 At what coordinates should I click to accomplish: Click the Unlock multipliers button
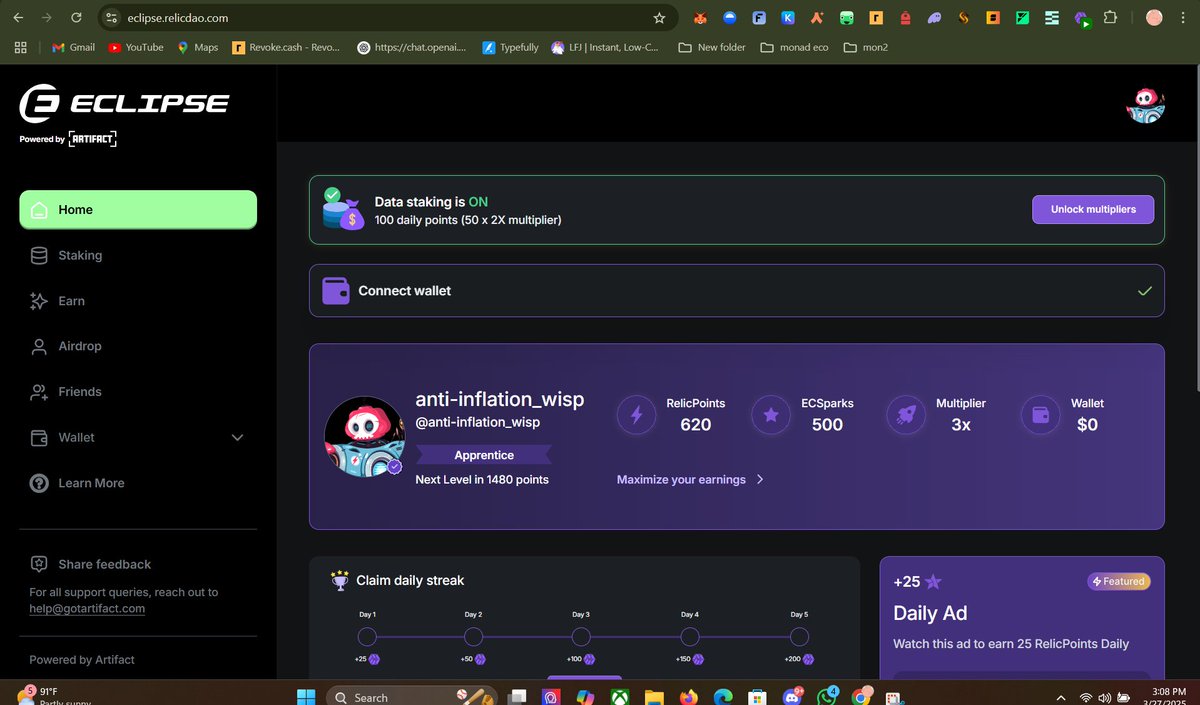pos(1092,210)
